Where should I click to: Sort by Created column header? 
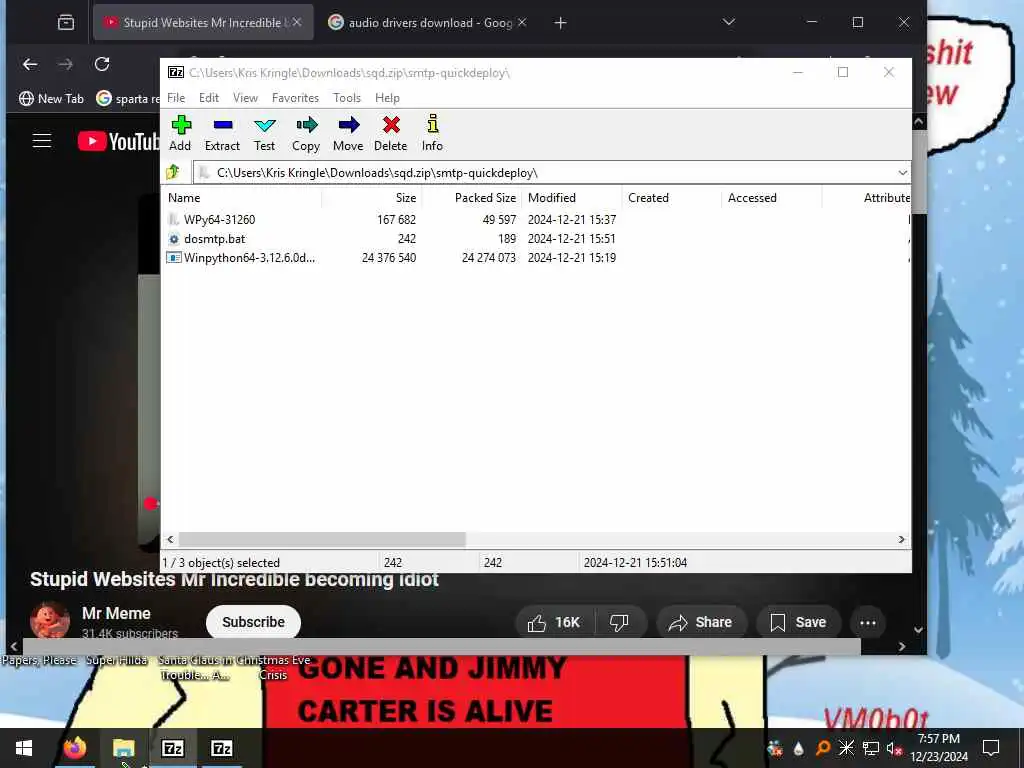click(x=671, y=198)
